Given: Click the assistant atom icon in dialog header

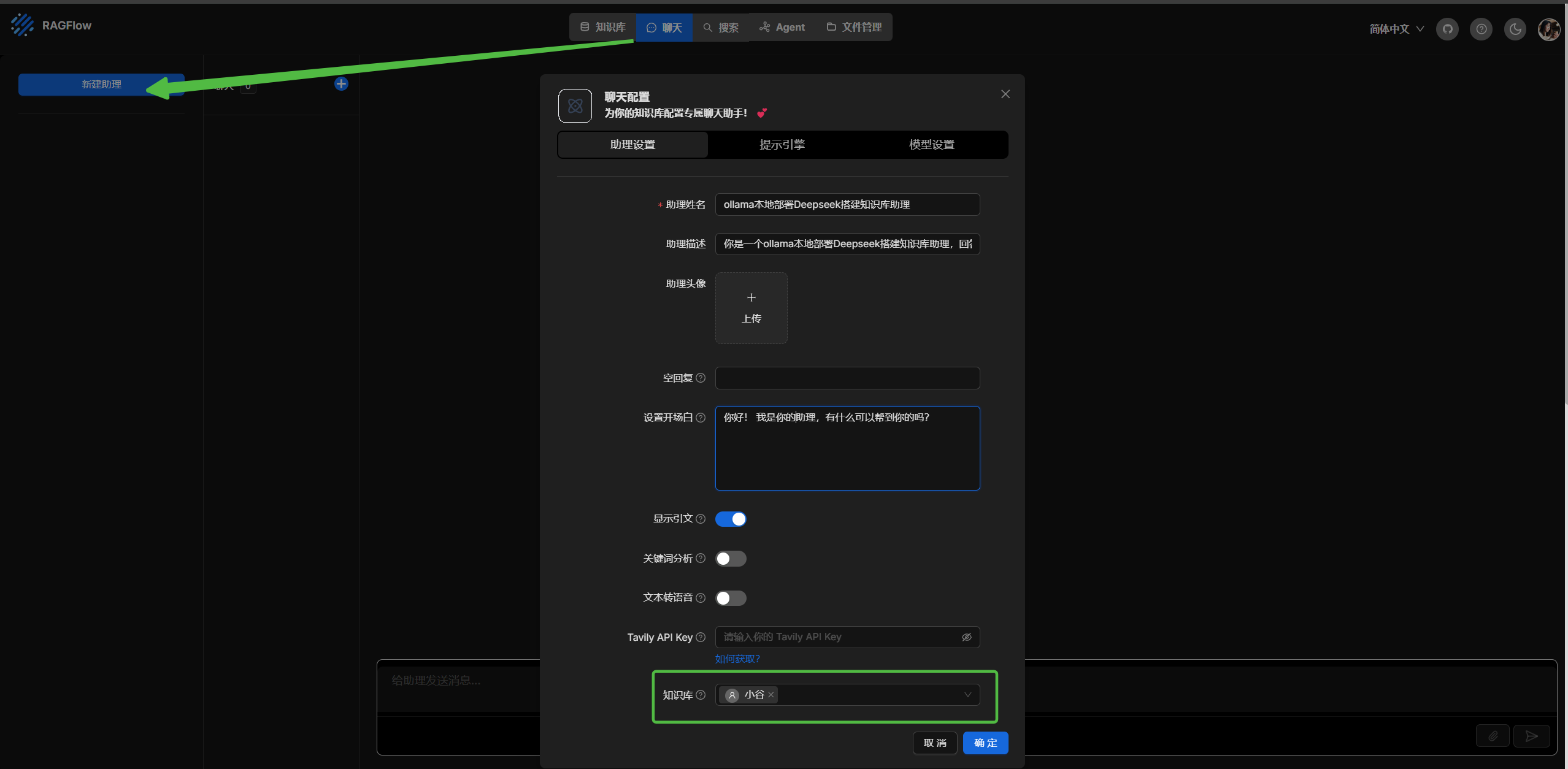Looking at the screenshot, I should pyautogui.click(x=575, y=105).
